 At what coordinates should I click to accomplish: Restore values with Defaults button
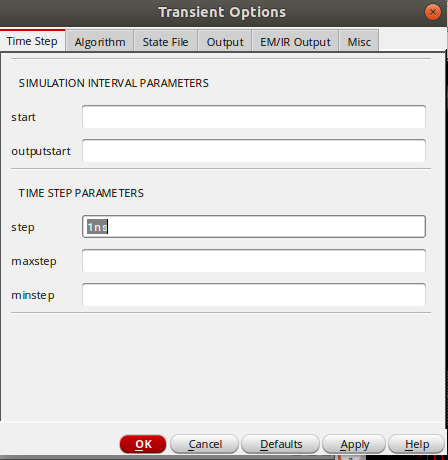(281, 444)
